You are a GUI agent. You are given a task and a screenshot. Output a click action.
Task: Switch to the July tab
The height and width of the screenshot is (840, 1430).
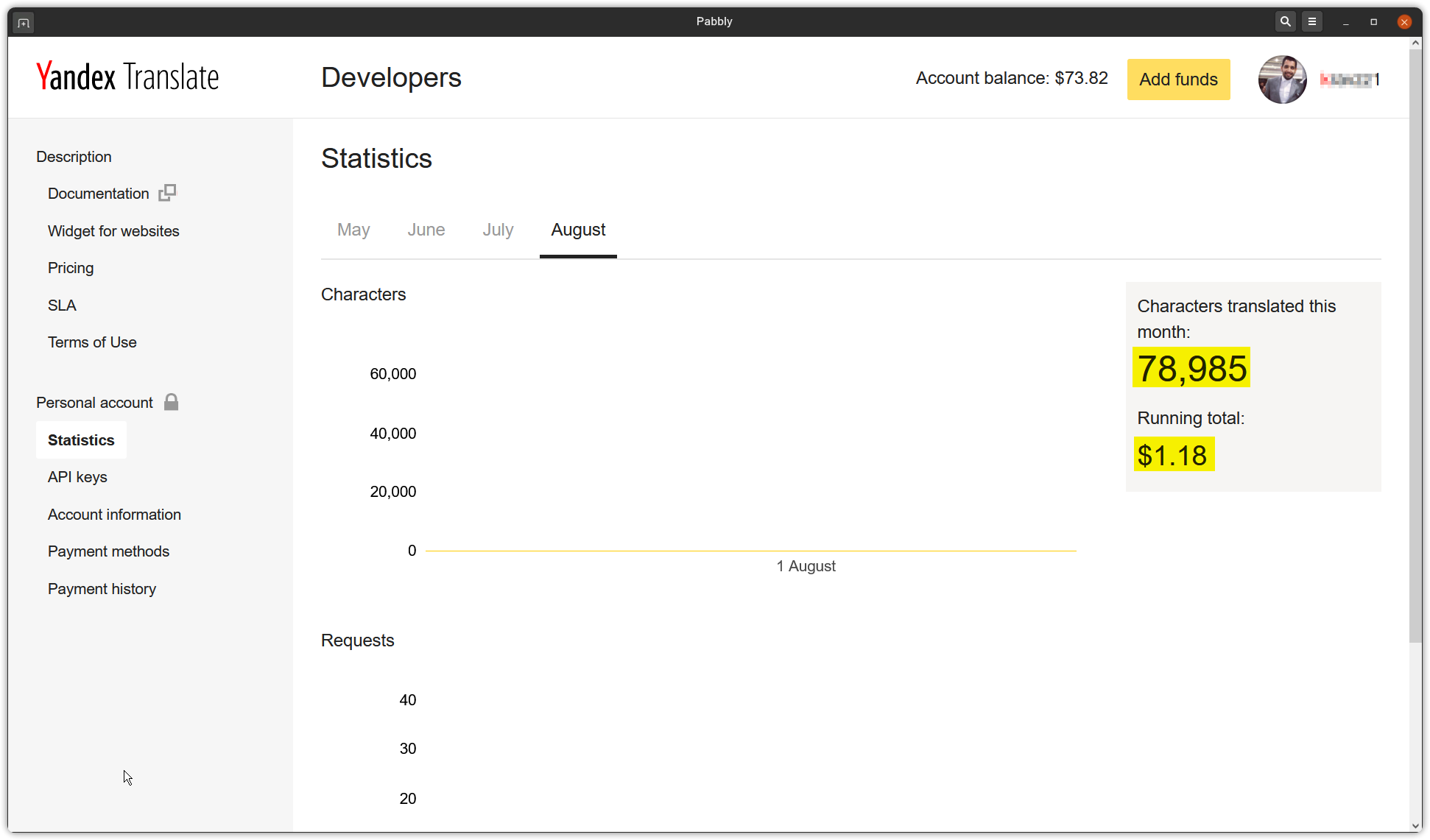(498, 230)
